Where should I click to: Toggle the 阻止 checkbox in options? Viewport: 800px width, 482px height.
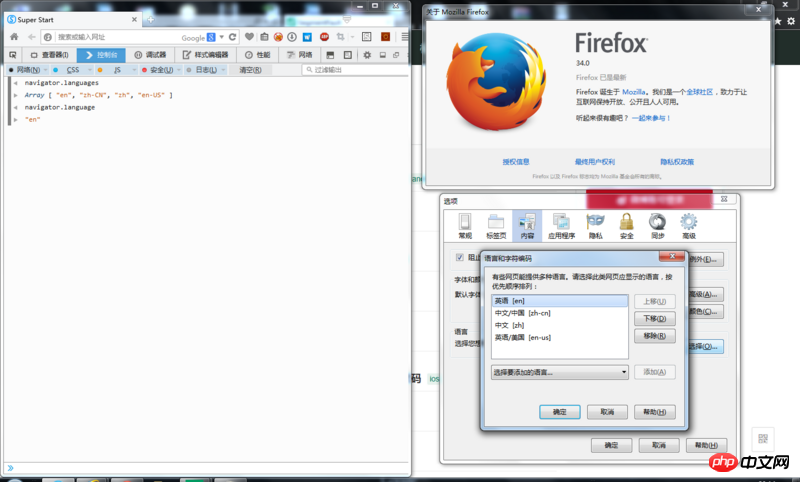(460, 258)
